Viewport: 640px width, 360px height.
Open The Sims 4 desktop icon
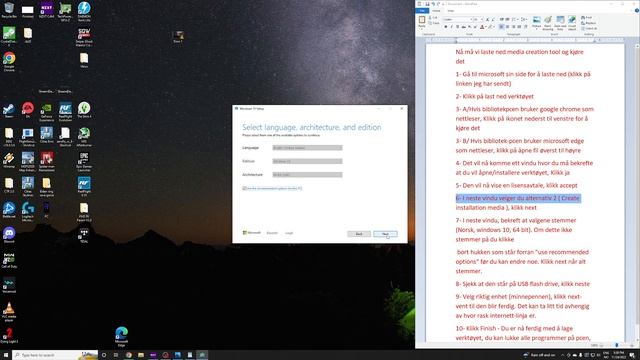coord(84,110)
